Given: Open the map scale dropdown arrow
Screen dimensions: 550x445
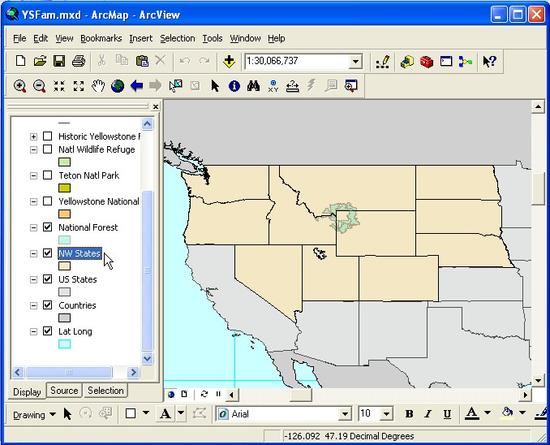Looking at the screenshot, I should tap(355, 62).
